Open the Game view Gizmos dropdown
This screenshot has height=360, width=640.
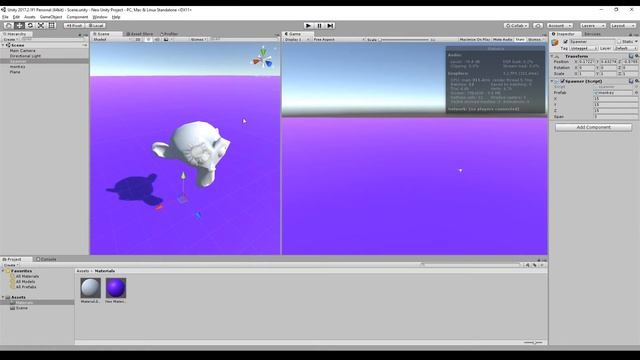click(x=536, y=40)
